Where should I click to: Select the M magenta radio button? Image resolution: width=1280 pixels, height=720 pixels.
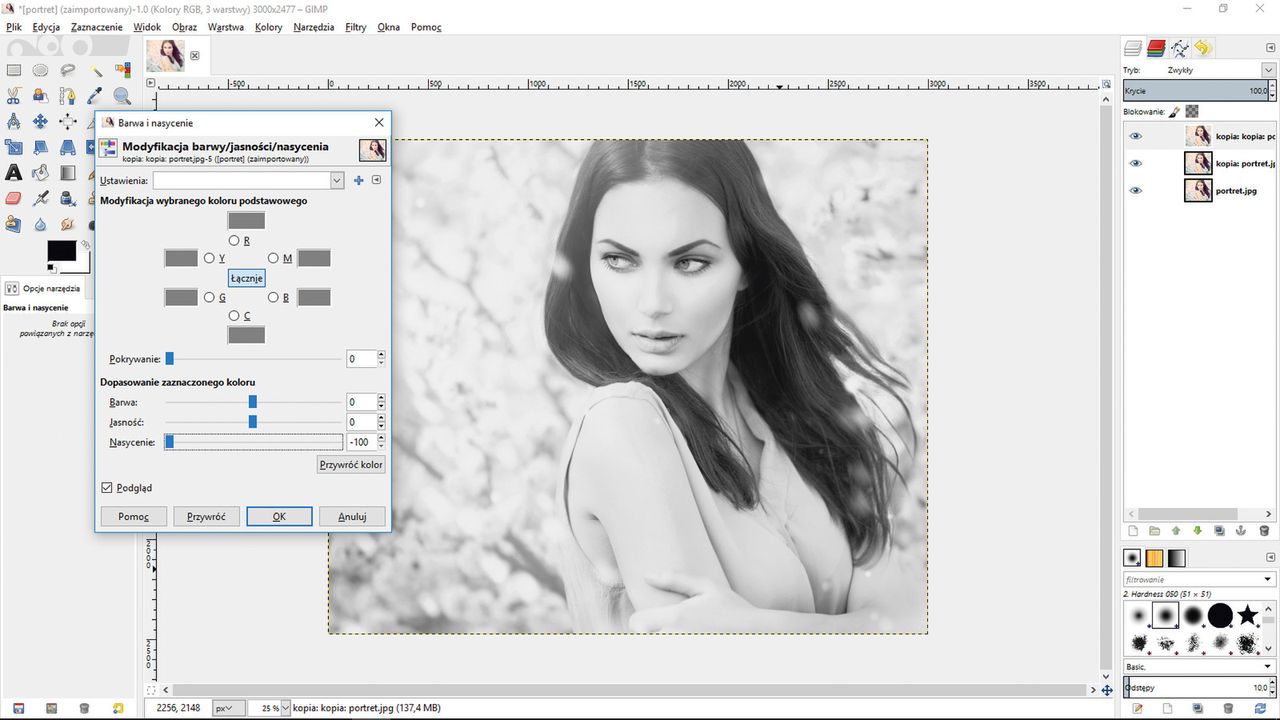pos(273,258)
